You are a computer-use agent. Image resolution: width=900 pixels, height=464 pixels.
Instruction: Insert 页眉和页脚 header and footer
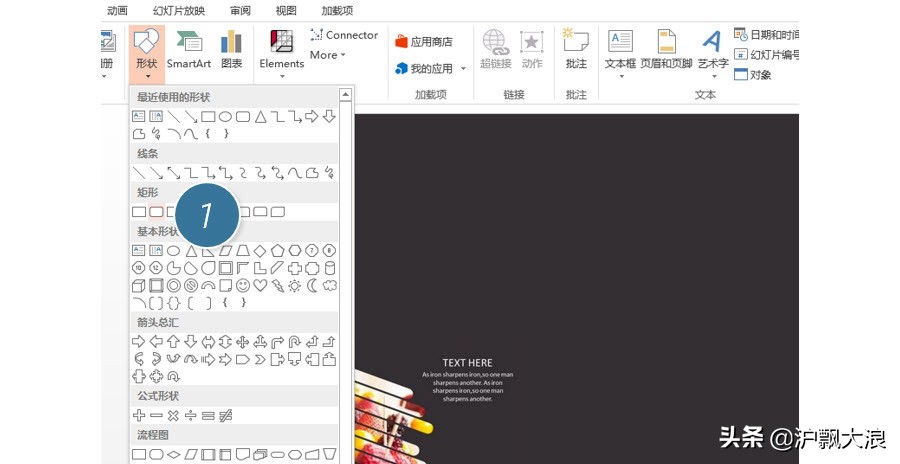pyautogui.click(x=666, y=51)
